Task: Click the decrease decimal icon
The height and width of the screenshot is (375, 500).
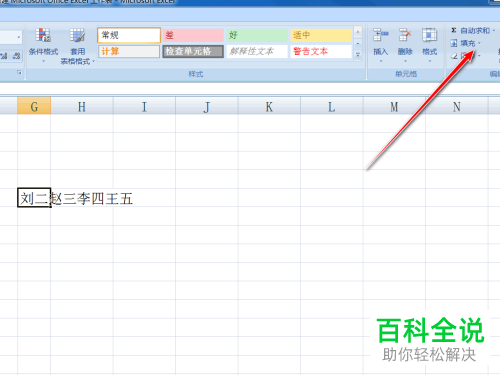Action: coord(16,56)
